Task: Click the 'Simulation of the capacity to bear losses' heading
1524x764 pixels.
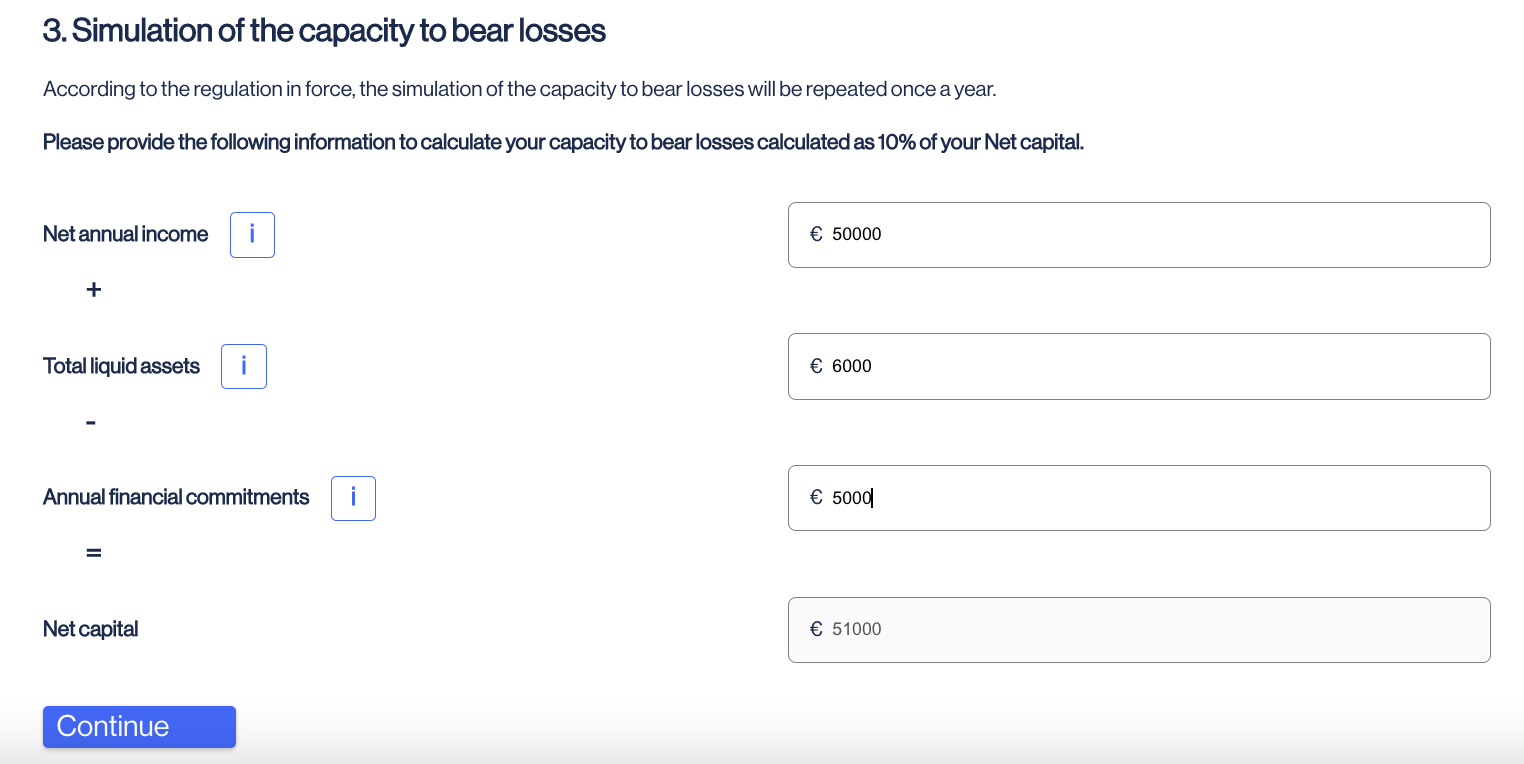Action: point(324,31)
